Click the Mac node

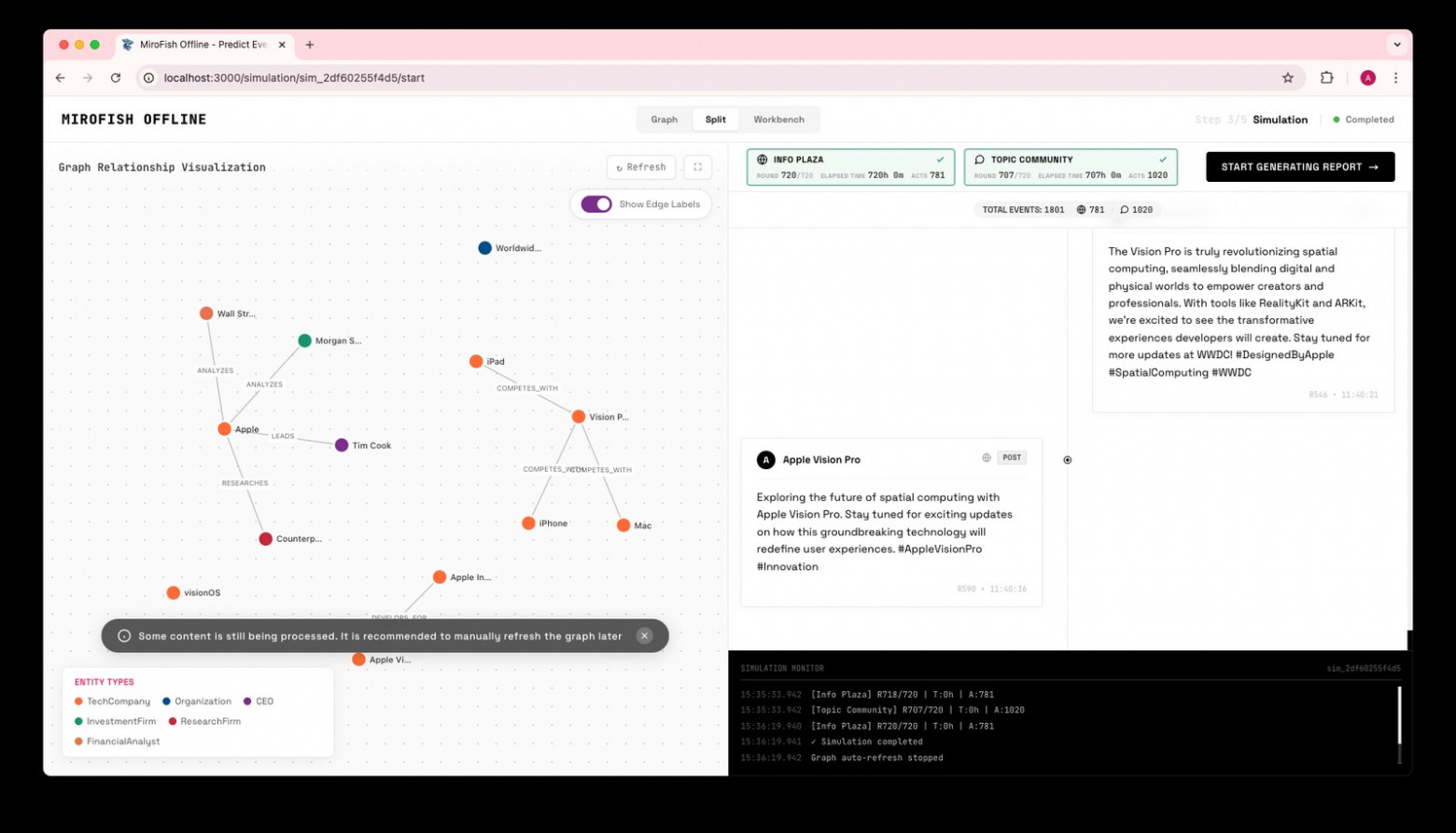(x=623, y=525)
